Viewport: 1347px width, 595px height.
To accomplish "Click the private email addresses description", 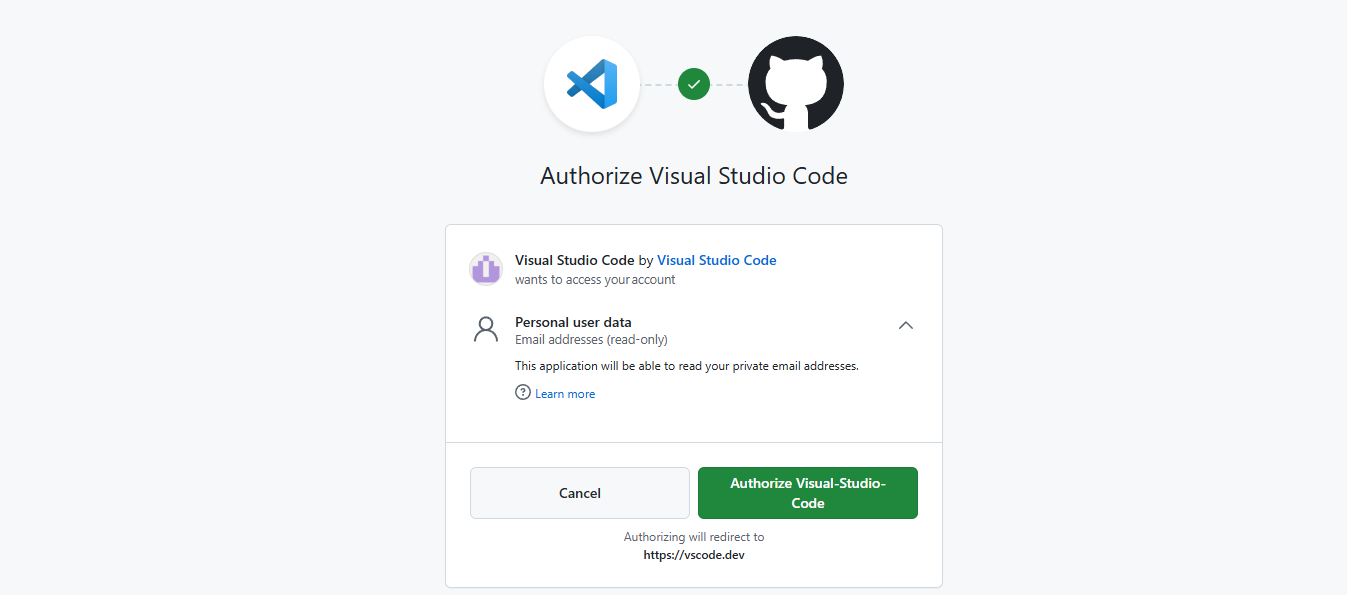I will [686, 366].
